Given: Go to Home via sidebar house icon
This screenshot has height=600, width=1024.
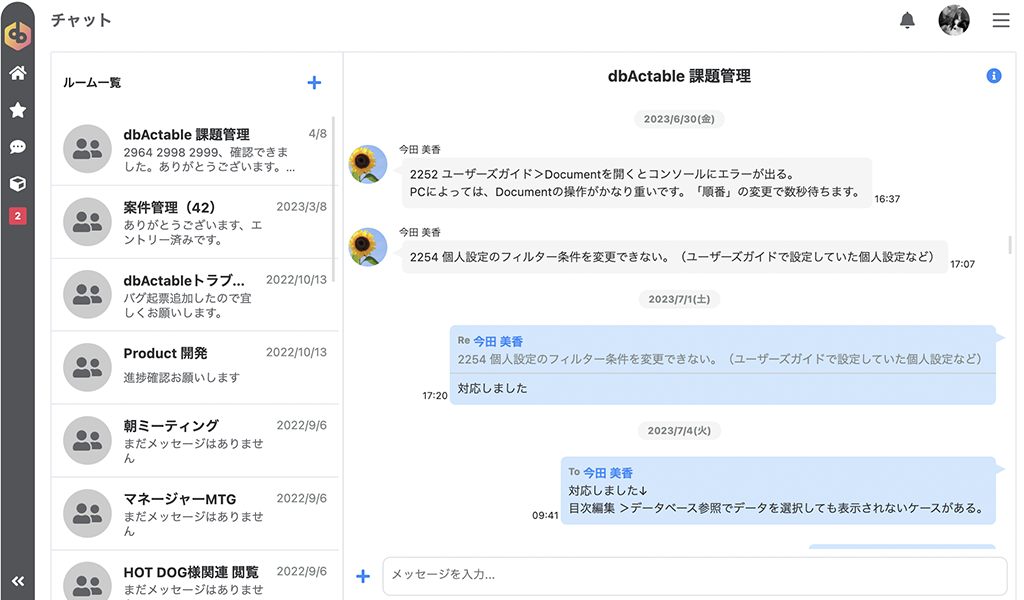Looking at the screenshot, I should (x=18, y=72).
